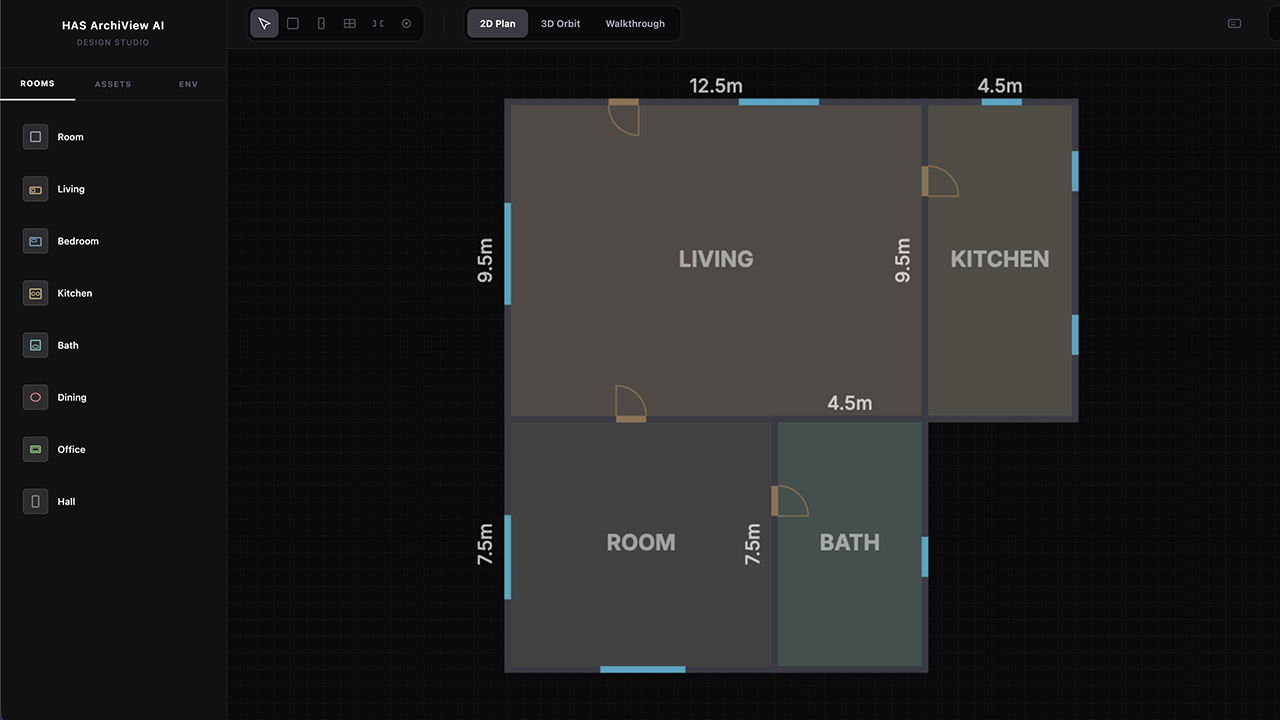Image resolution: width=1280 pixels, height=720 pixels.
Task: Toggle the 3D Orbit view mode
Action: tap(560, 23)
